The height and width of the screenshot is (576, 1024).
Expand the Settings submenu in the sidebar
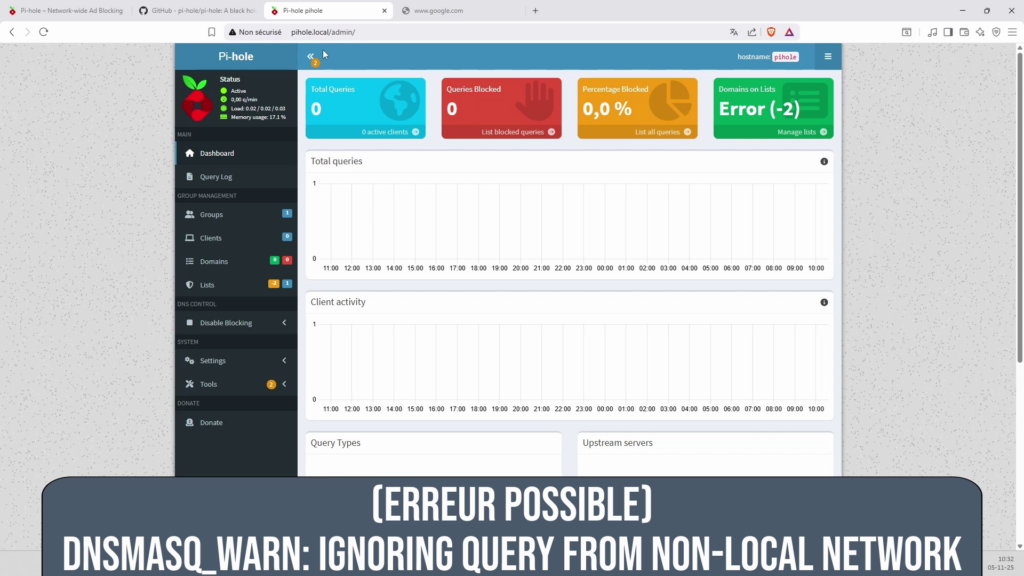236,361
